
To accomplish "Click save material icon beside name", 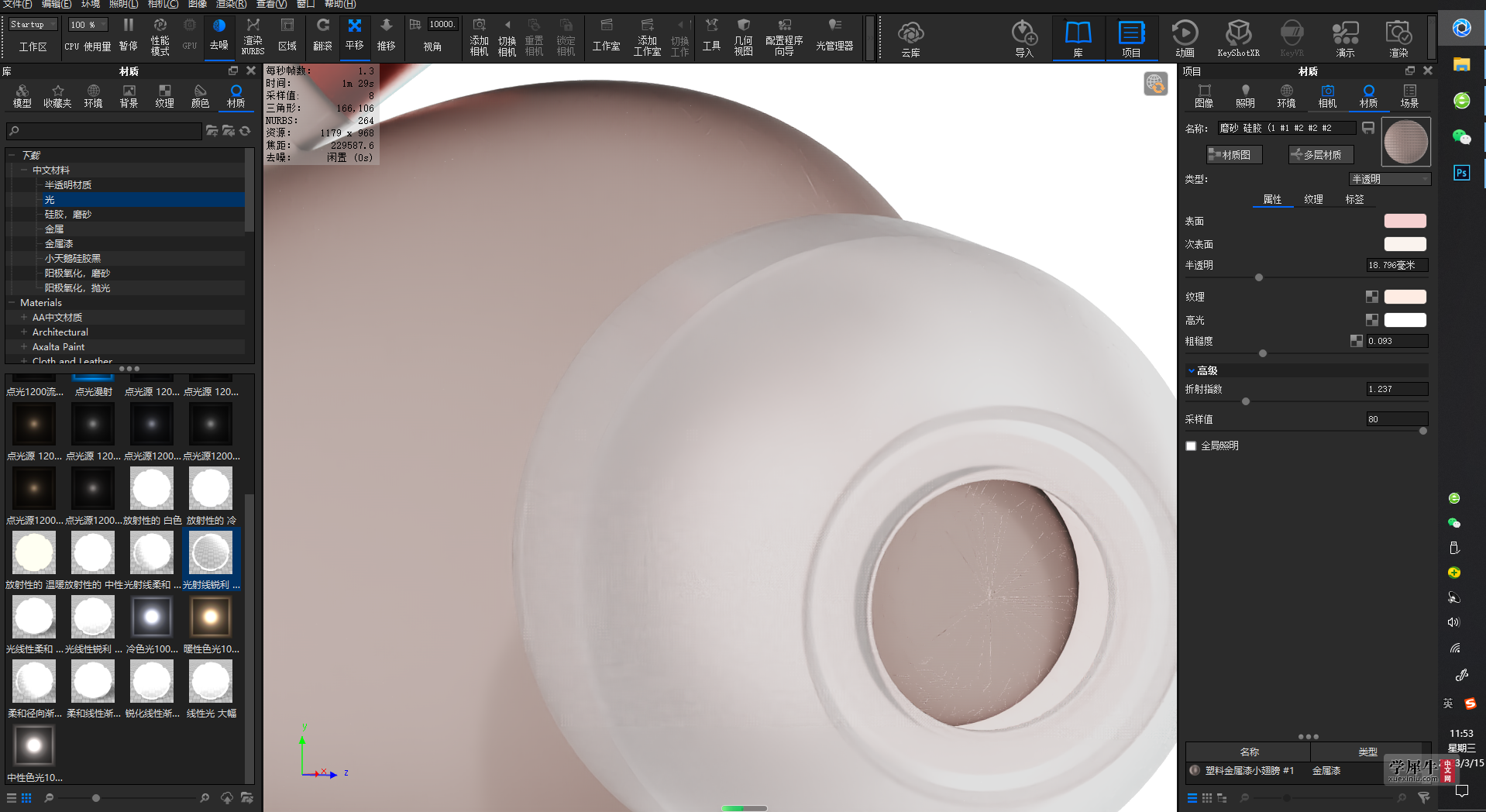I will tap(1368, 128).
